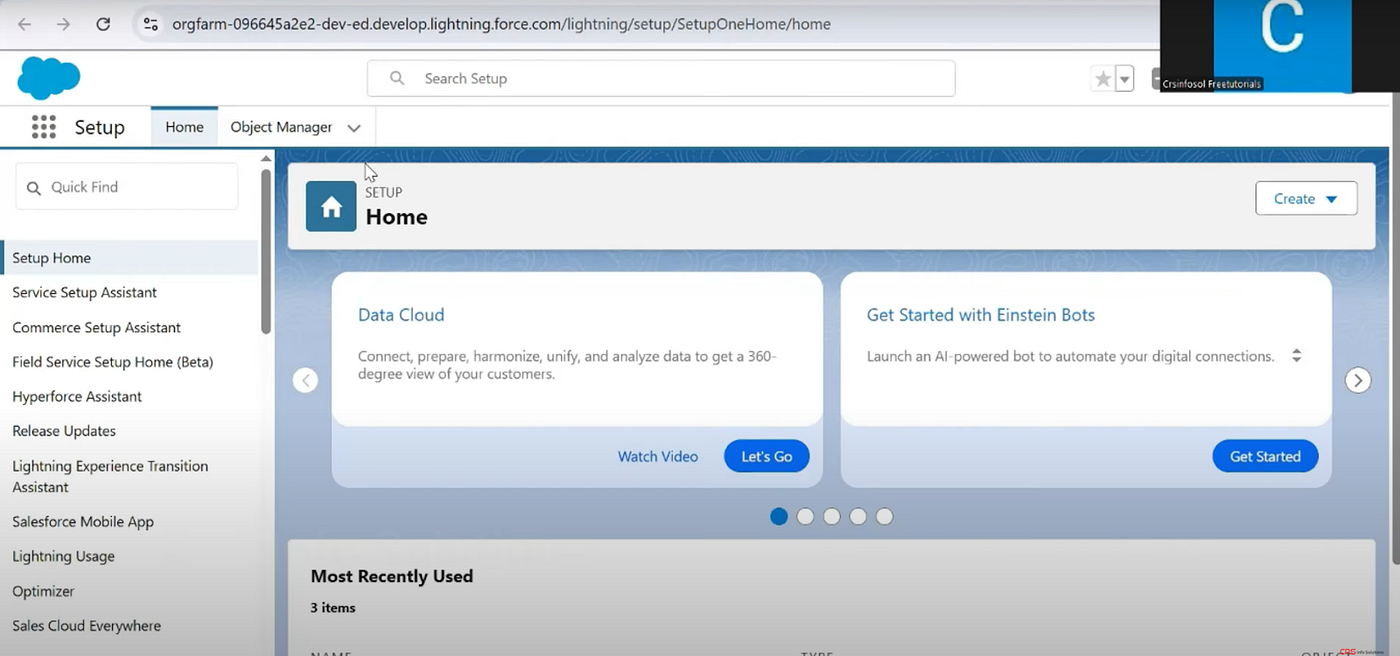
Task: Focus the Quick Find input box
Action: pyautogui.click(x=127, y=187)
